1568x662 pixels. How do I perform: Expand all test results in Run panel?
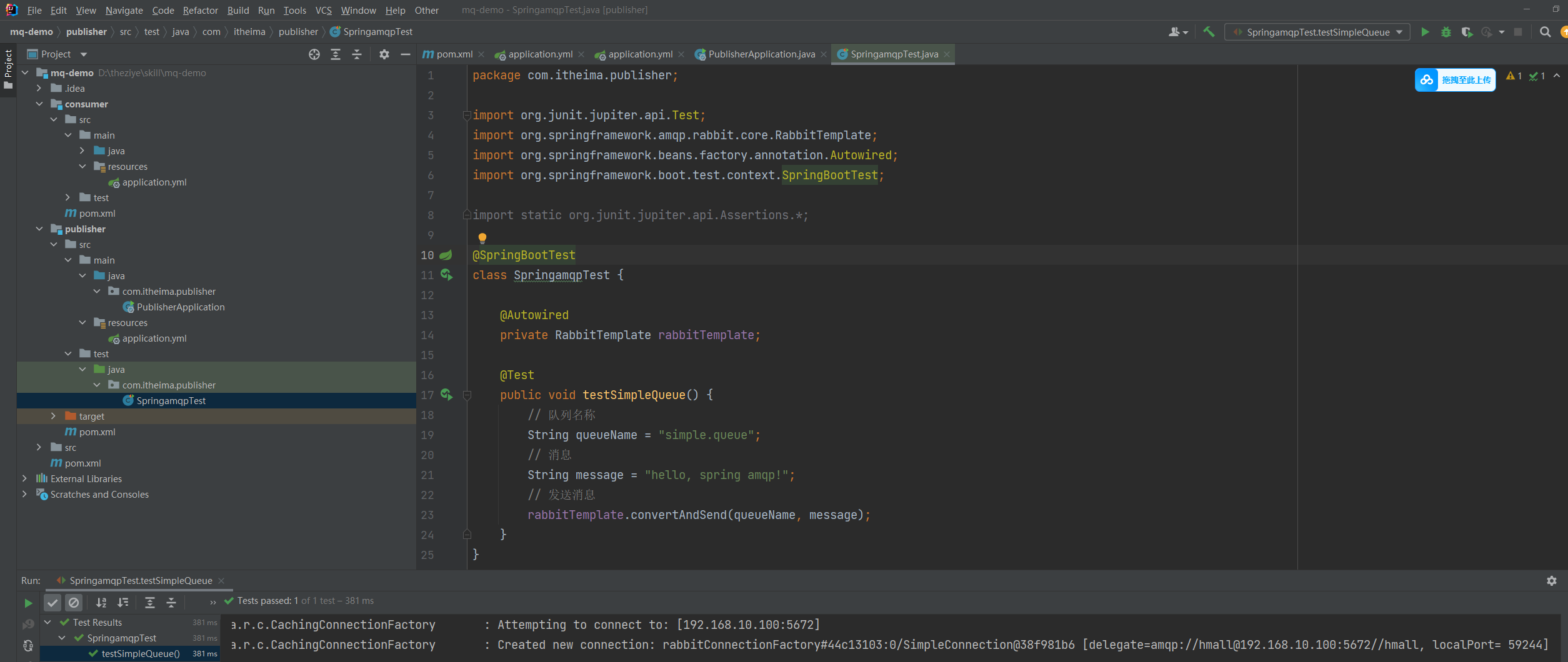[x=150, y=603]
